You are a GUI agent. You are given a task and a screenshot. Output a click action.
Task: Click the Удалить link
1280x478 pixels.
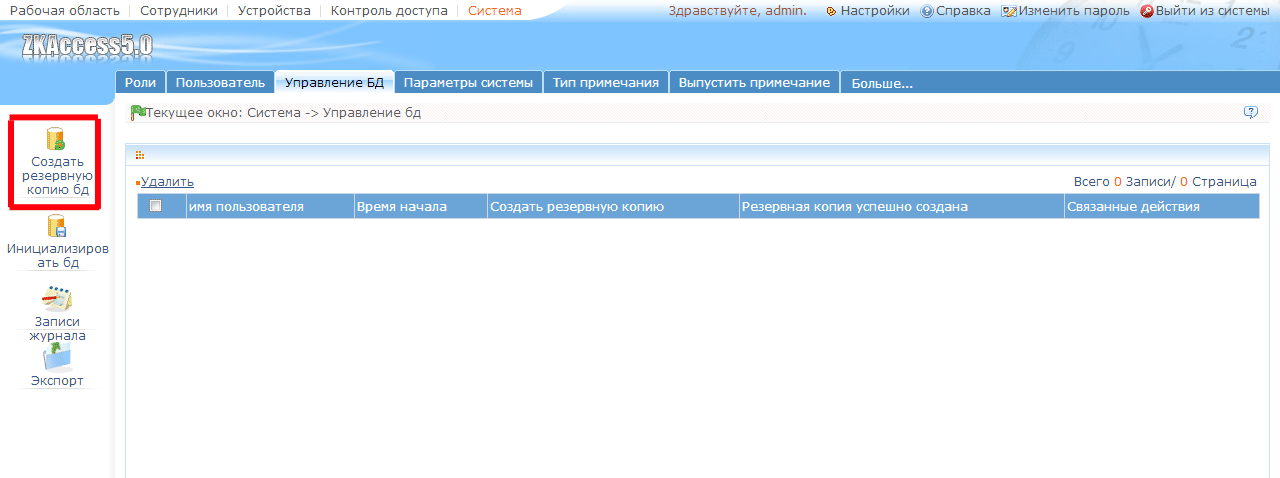click(167, 181)
